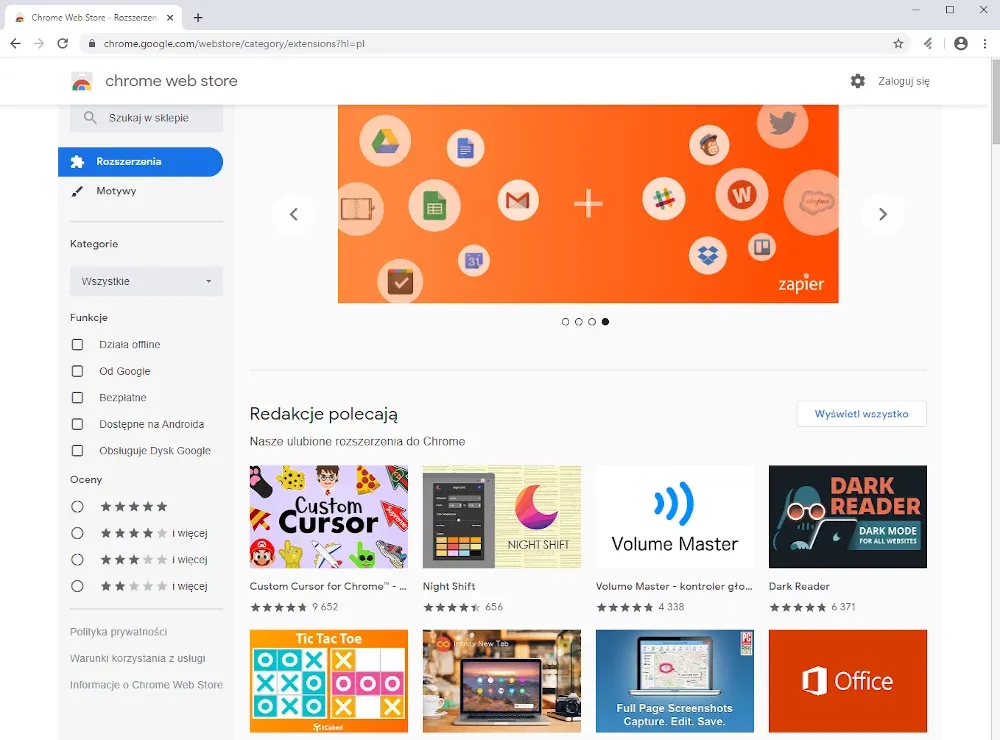Click Wyświetl wszystko for recommended extensions

(x=861, y=413)
